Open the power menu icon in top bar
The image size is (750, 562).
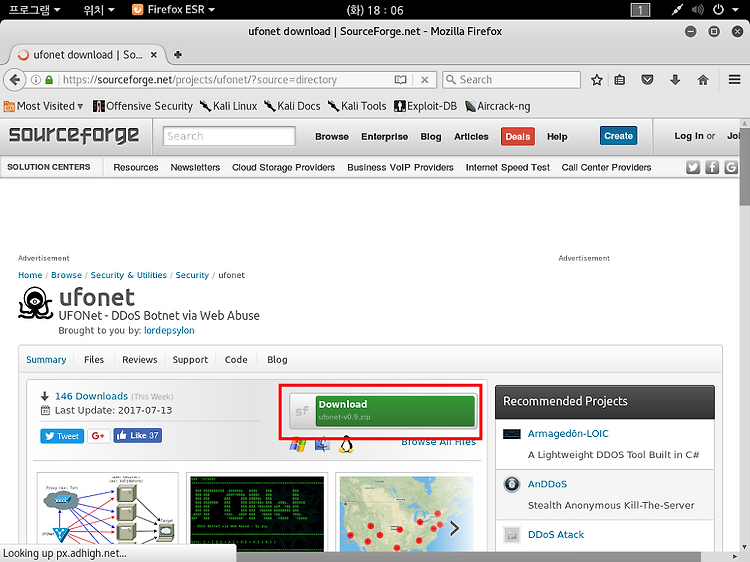(x=718, y=10)
